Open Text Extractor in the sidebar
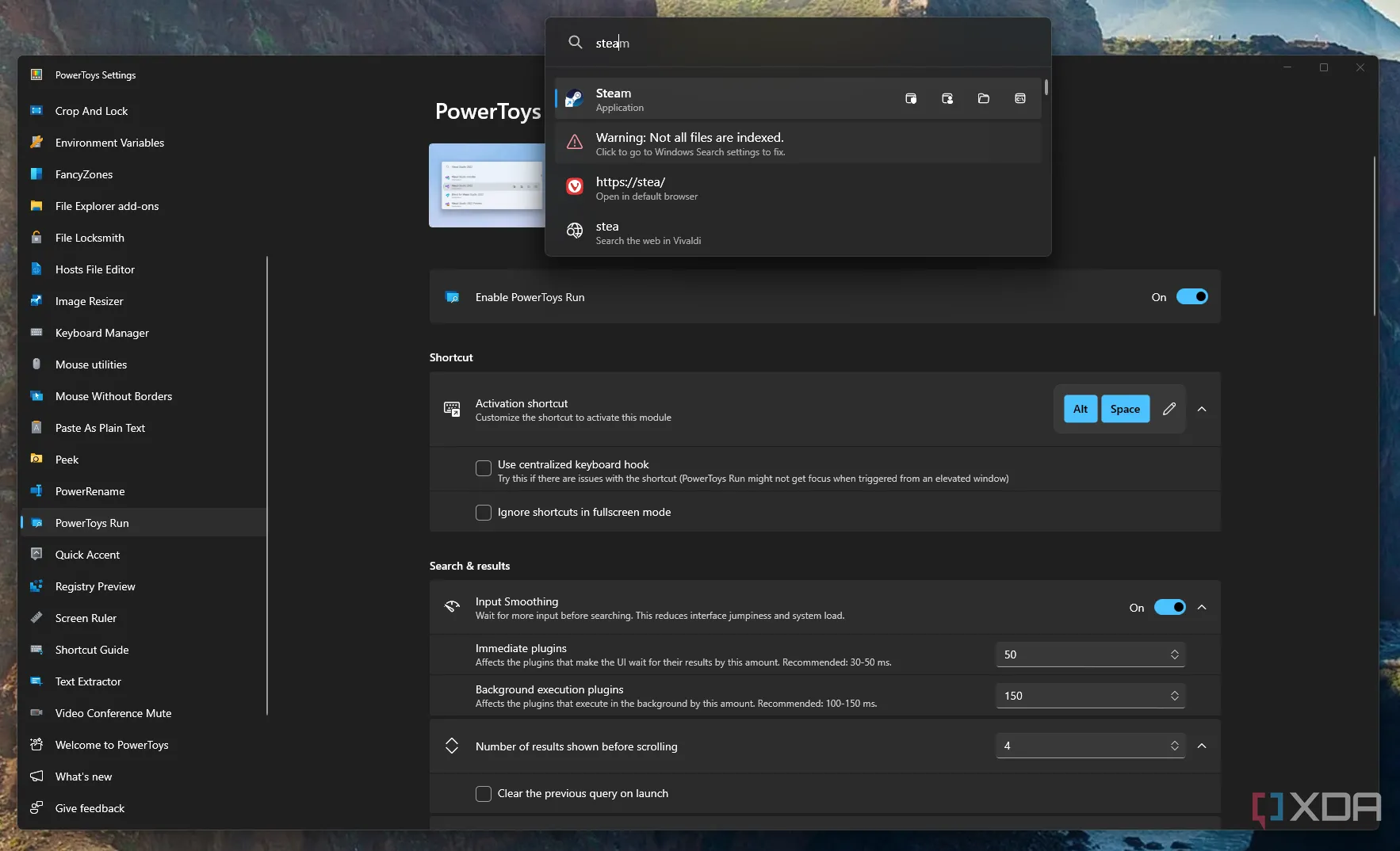The width and height of the screenshot is (1400, 851). pos(143,681)
